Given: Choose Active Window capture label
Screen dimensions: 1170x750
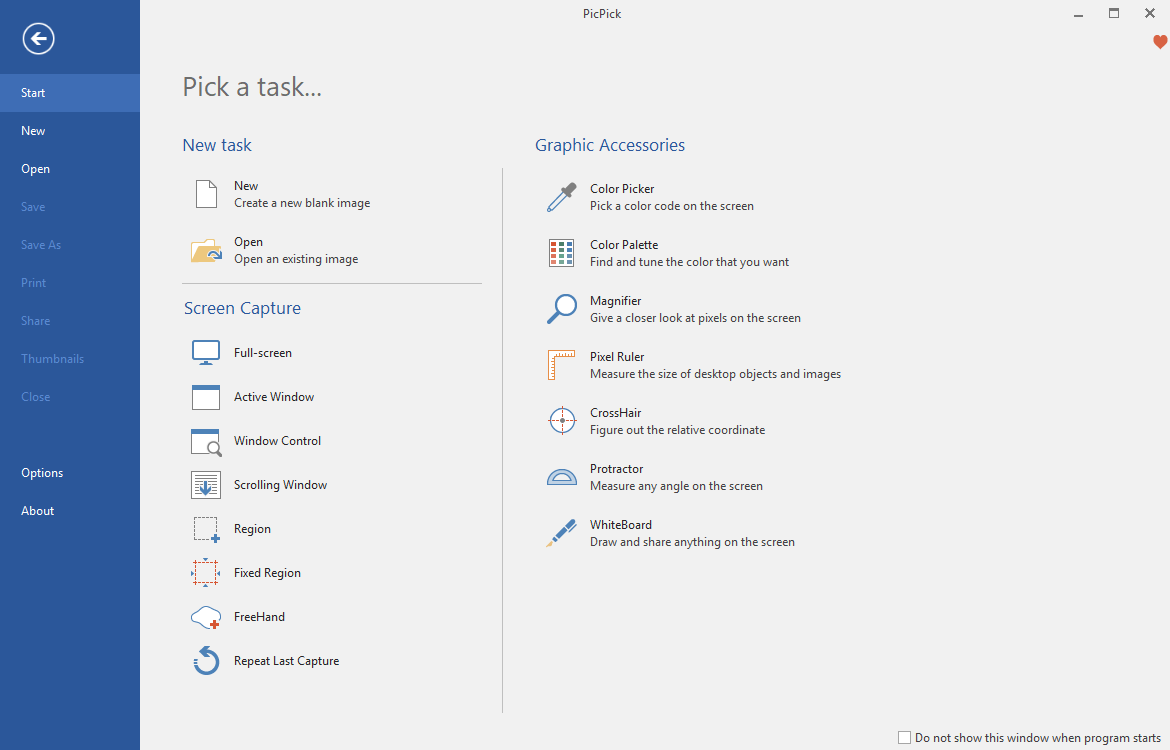Looking at the screenshot, I should 274,397.
